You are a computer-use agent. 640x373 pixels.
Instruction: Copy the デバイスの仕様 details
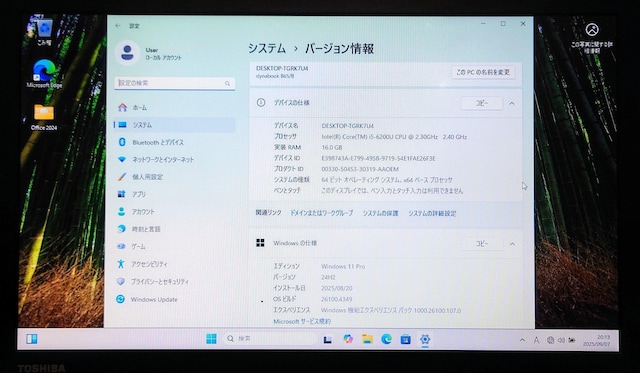coord(482,103)
